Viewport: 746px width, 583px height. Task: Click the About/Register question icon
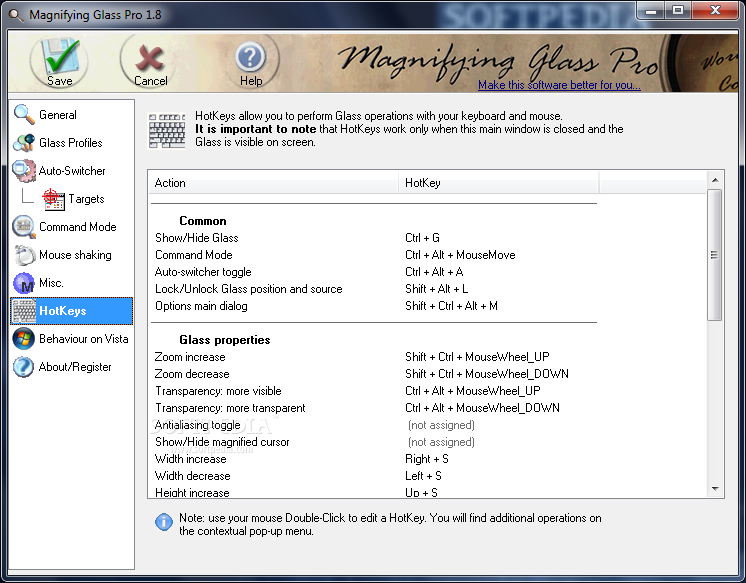(24, 367)
